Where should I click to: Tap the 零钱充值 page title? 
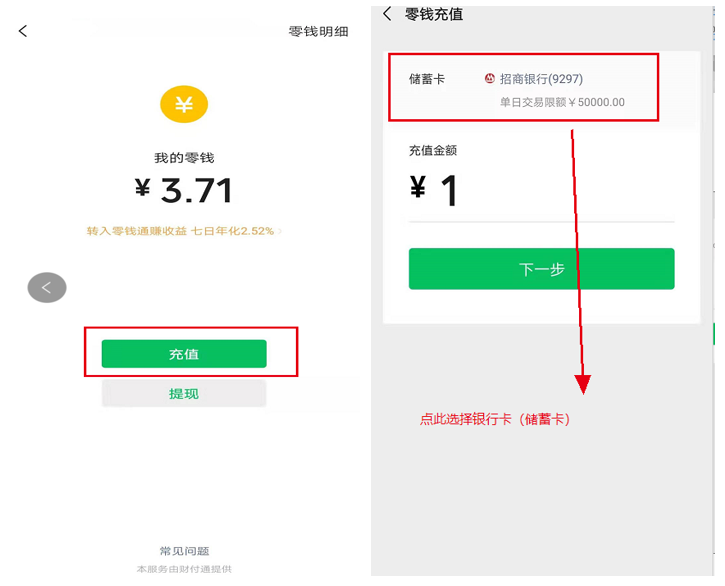434,14
